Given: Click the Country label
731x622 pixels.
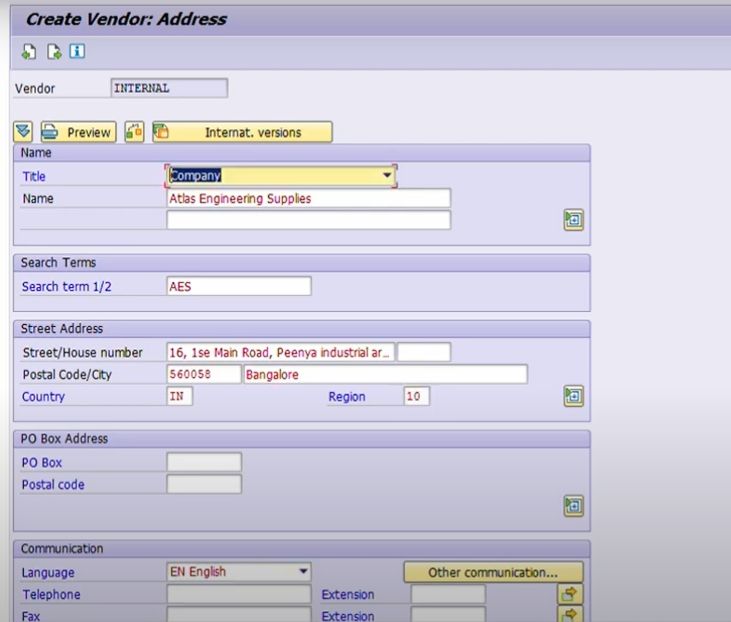Looking at the screenshot, I should point(43,397).
